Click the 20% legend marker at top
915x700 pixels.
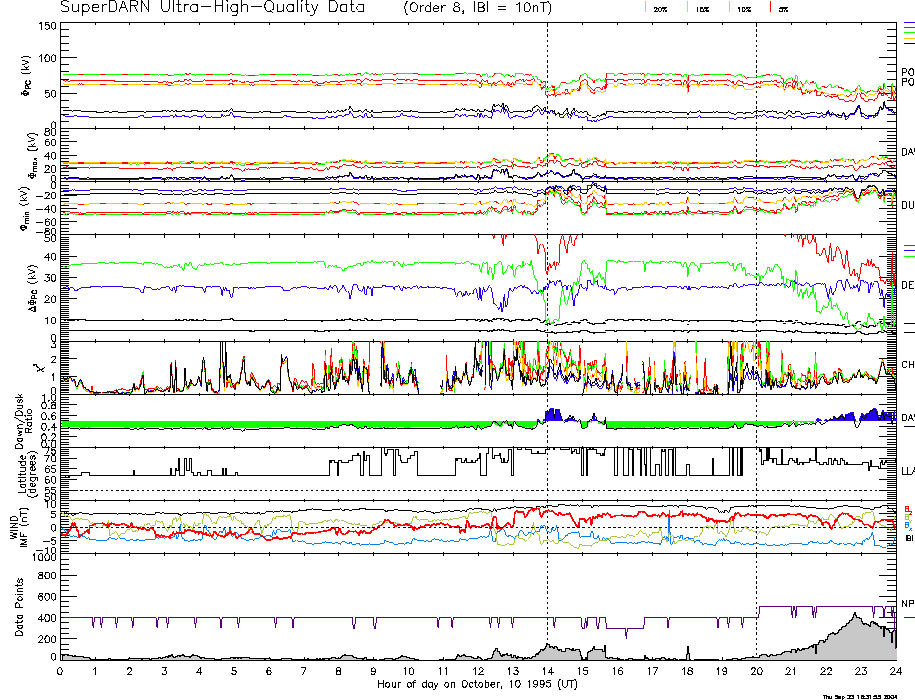660,8
